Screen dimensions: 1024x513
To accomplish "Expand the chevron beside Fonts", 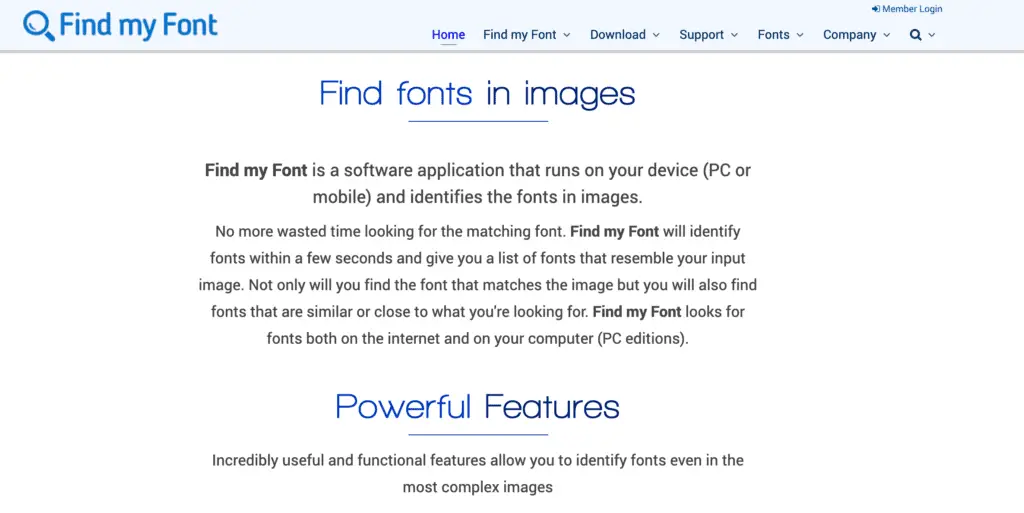I will click(800, 35).
